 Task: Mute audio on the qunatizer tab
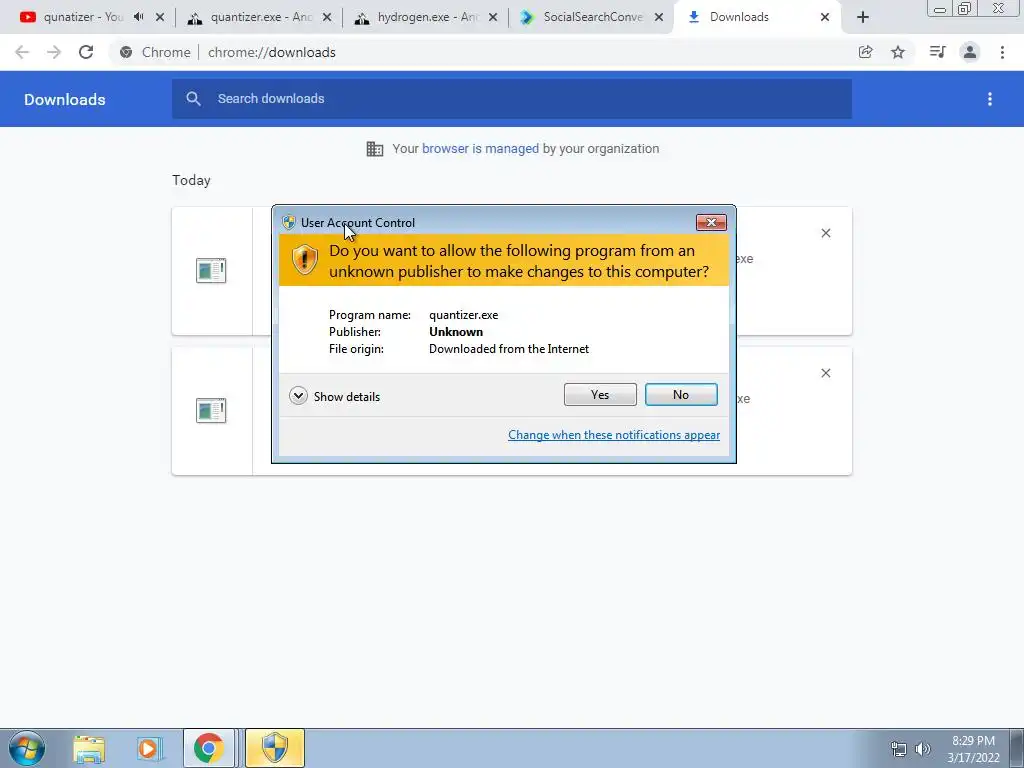[x=138, y=17]
